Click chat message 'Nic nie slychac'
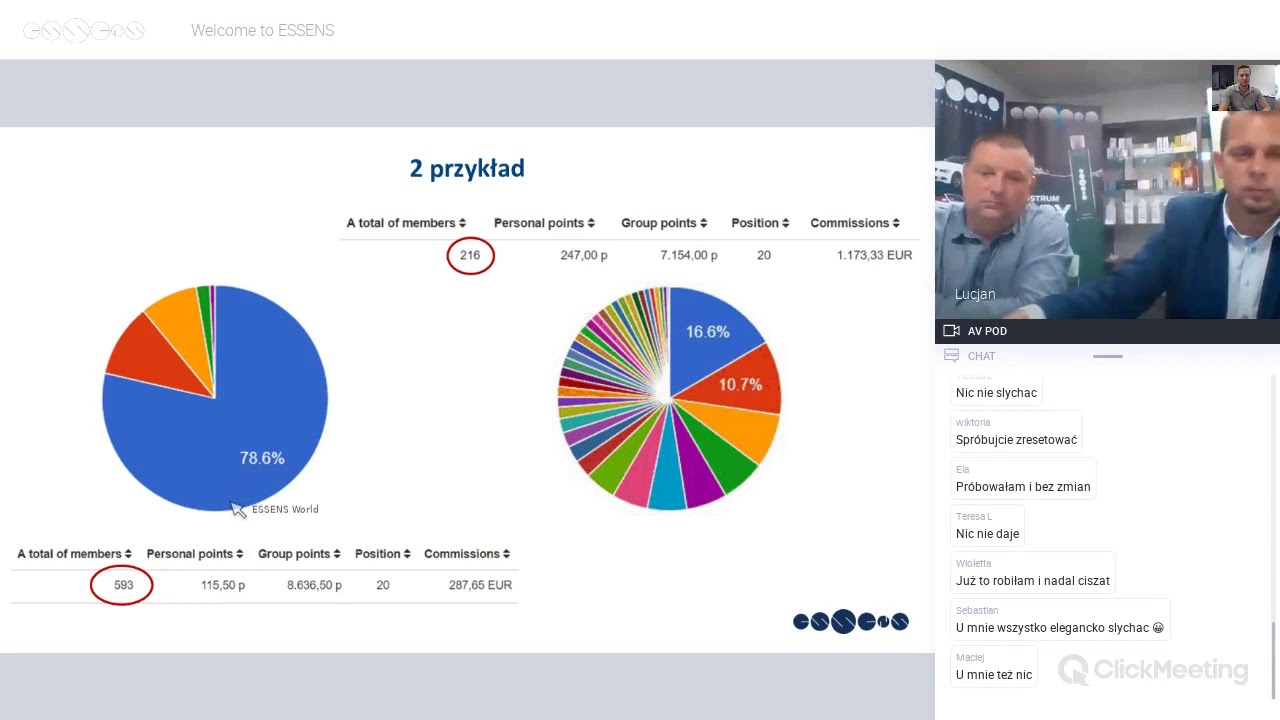This screenshot has width=1280, height=720. click(x=996, y=393)
